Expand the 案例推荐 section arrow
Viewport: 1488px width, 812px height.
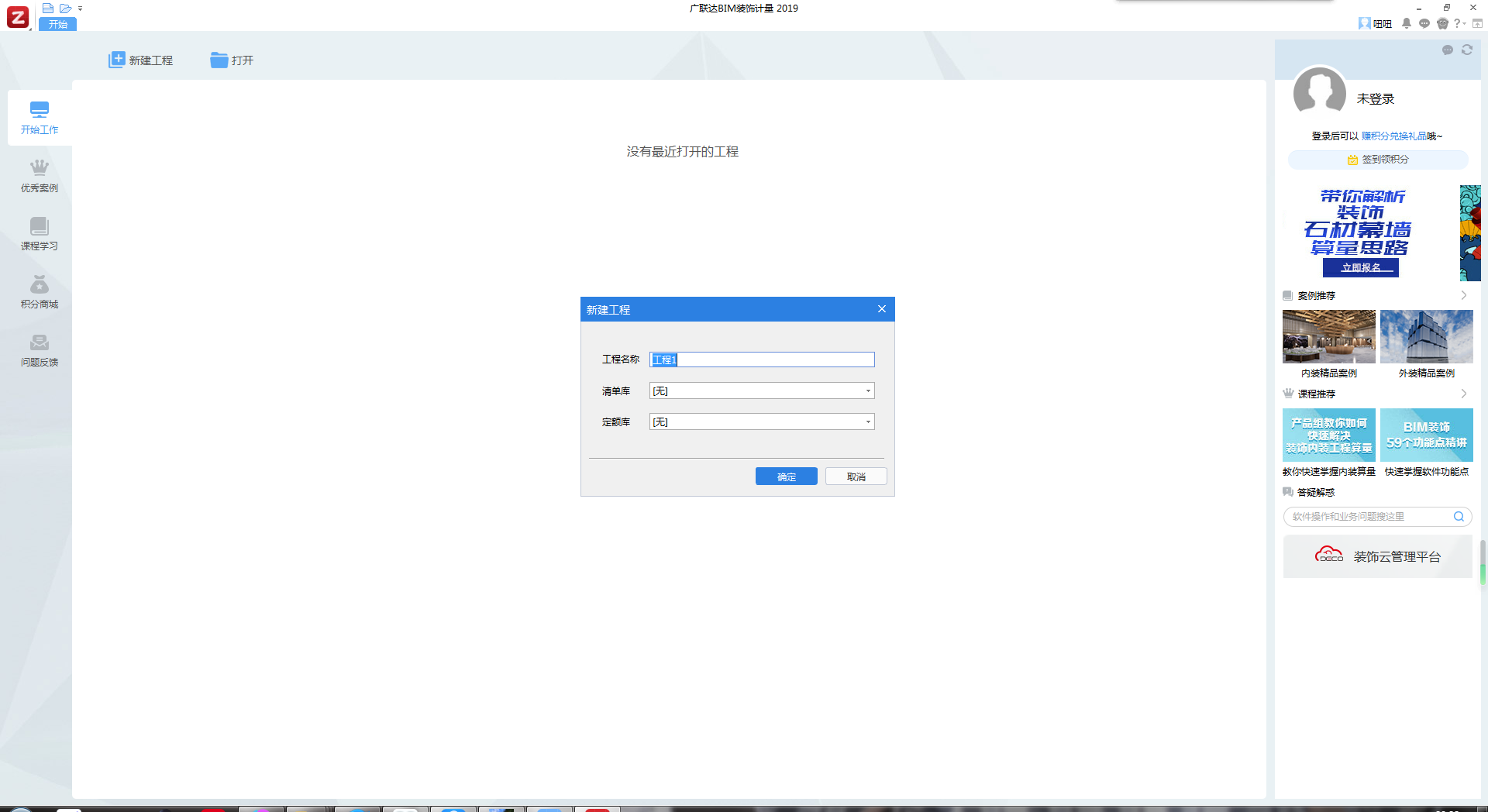[1464, 295]
